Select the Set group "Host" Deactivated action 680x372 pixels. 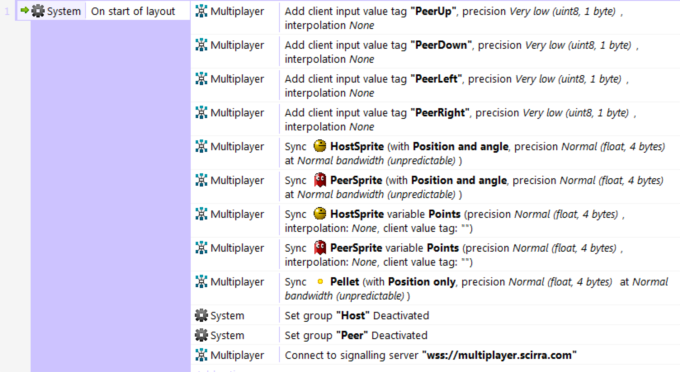point(356,315)
